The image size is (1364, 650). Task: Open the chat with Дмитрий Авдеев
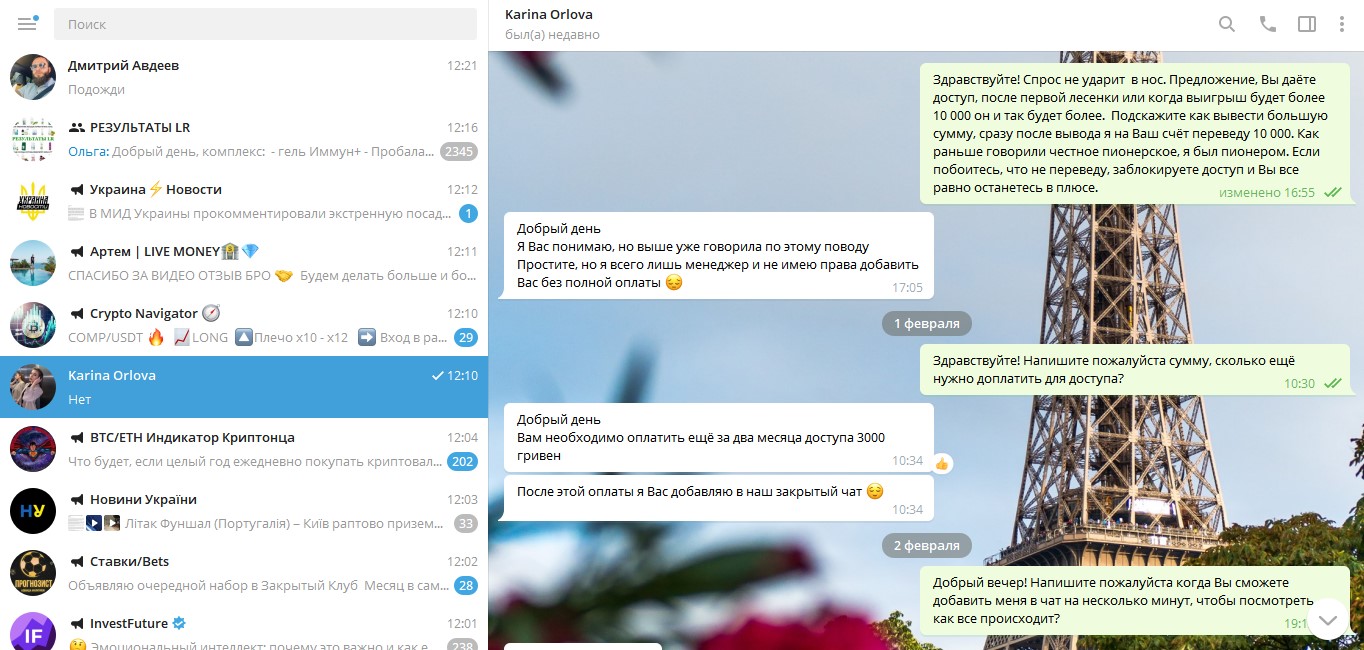tap(244, 77)
